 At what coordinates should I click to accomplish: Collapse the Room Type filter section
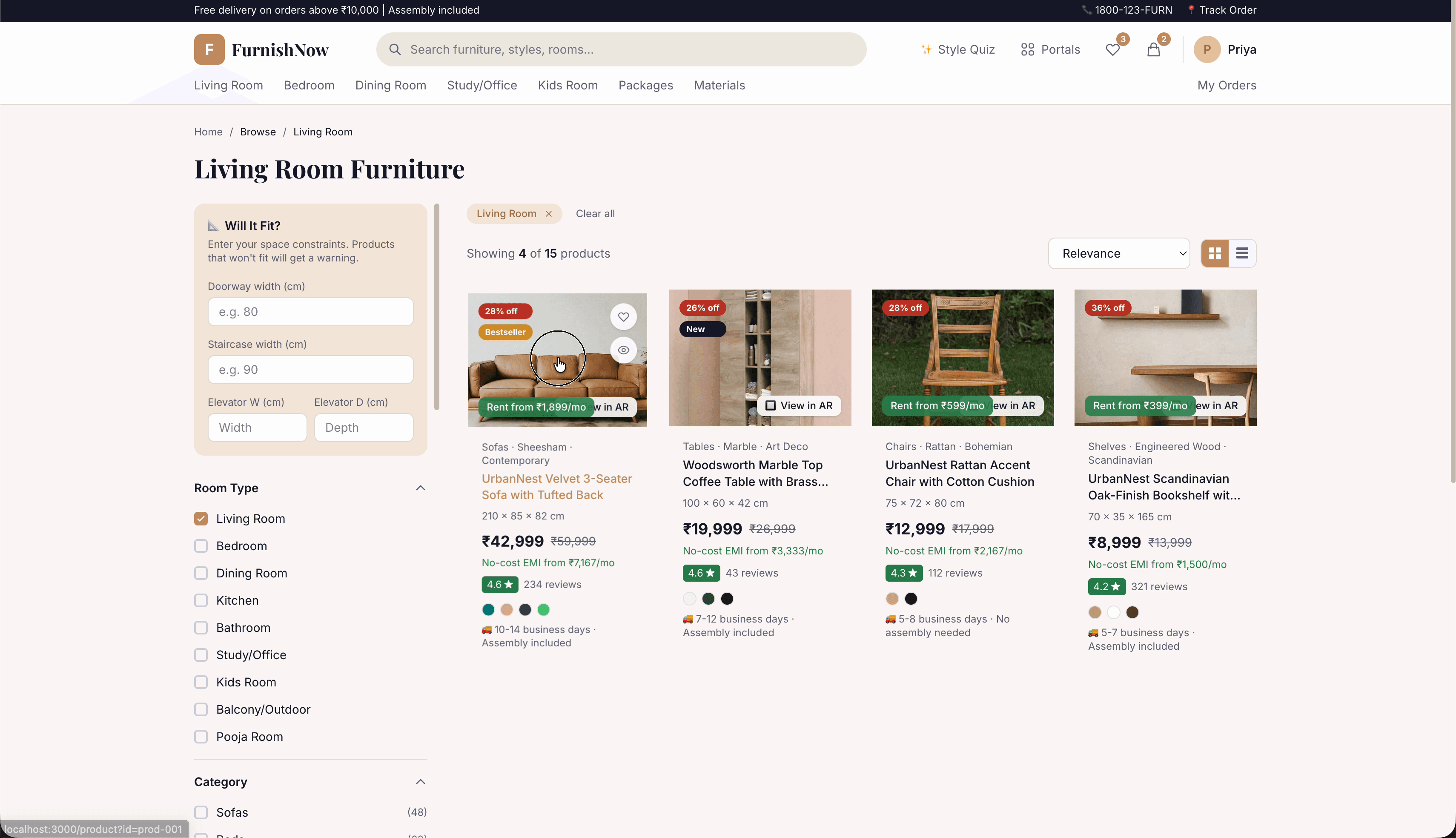click(421, 488)
